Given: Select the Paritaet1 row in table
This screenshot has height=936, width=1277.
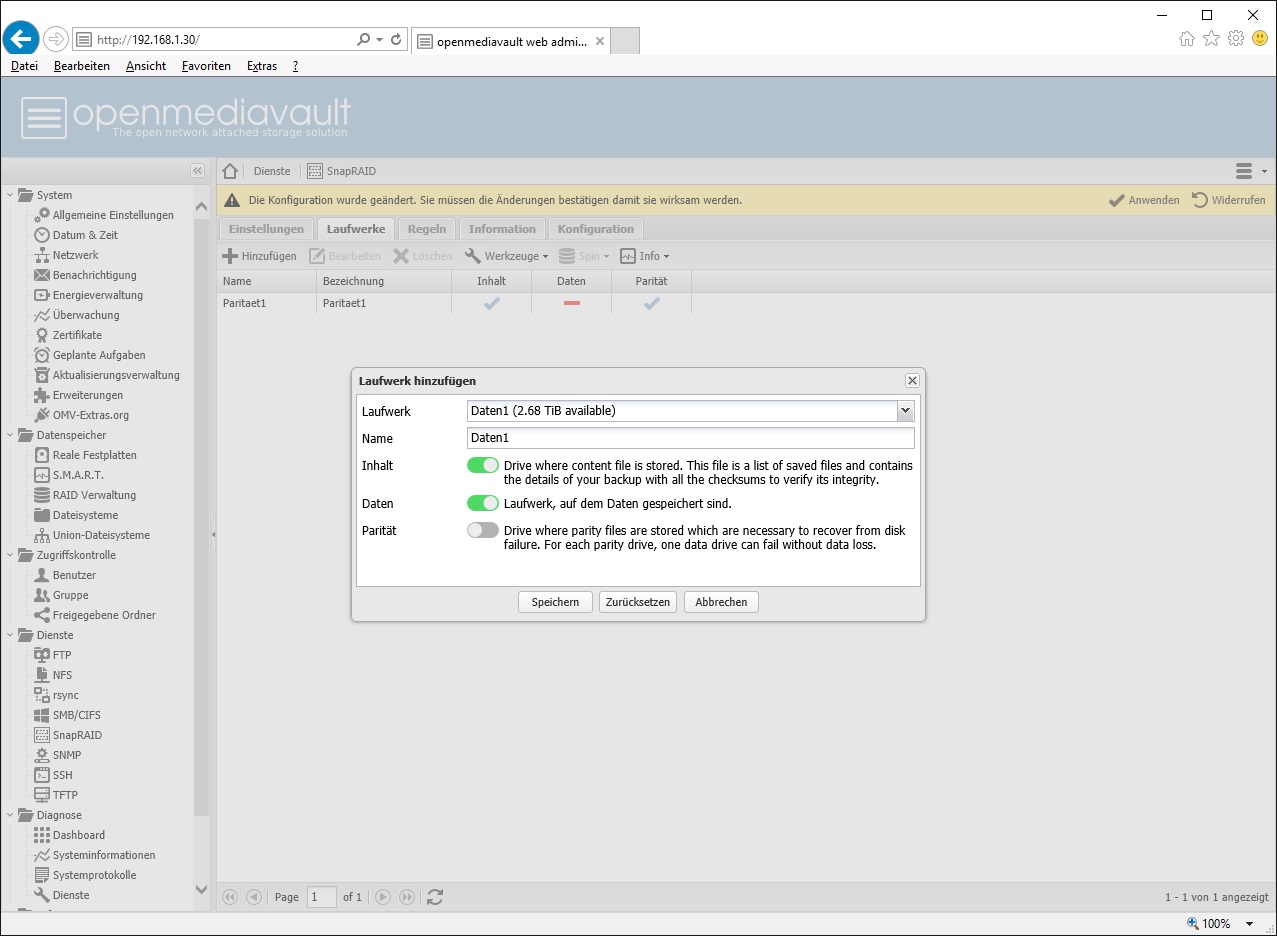Looking at the screenshot, I should point(454,303).
